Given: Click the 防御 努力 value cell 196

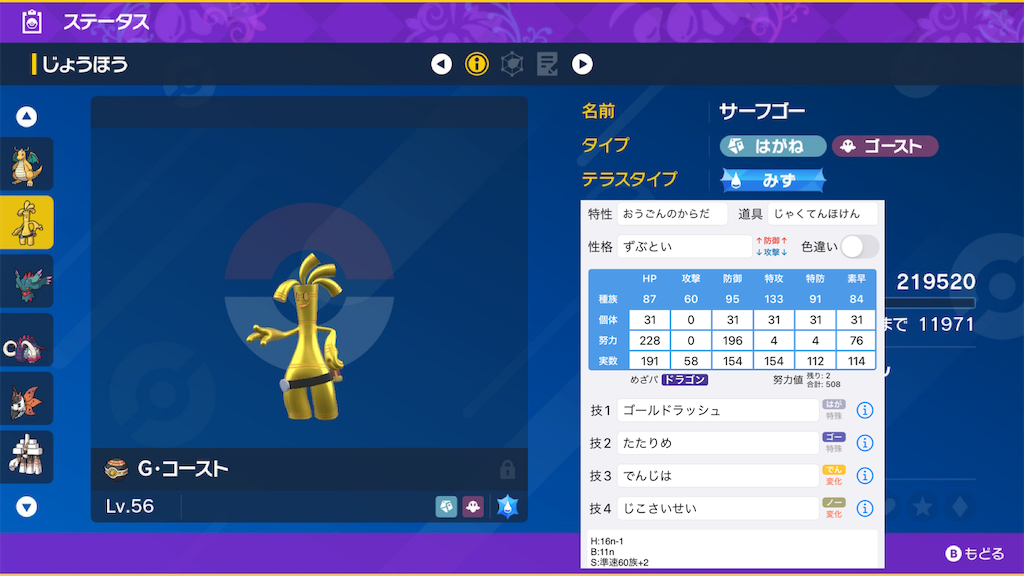Looking at the screenshot, I should [x=732, y=340].
